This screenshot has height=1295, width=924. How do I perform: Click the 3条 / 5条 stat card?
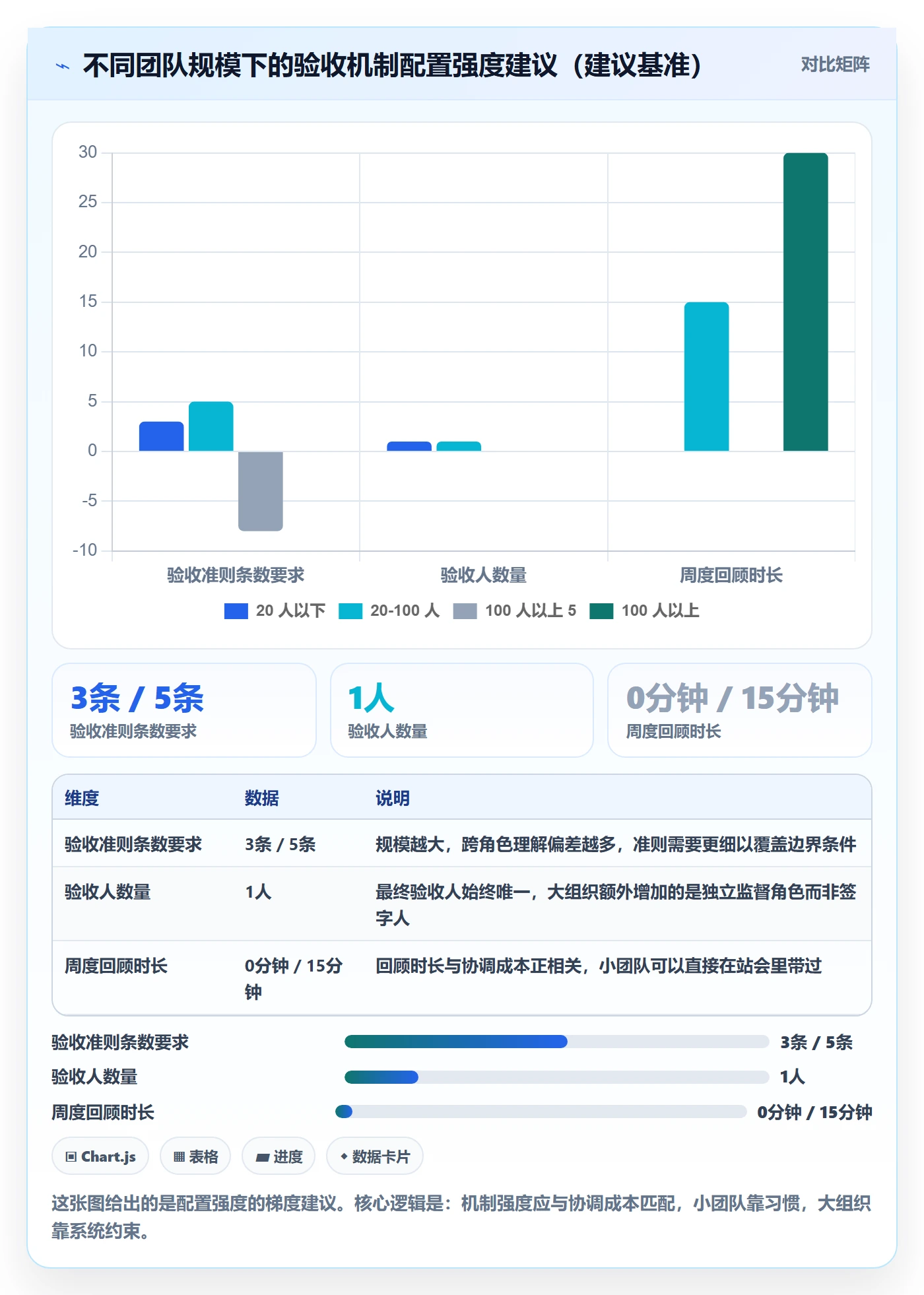[184, 710]
